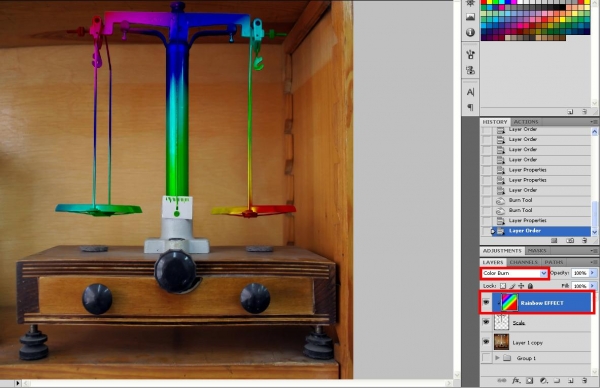Lock image pixels with brush icon

pos(512,286)
